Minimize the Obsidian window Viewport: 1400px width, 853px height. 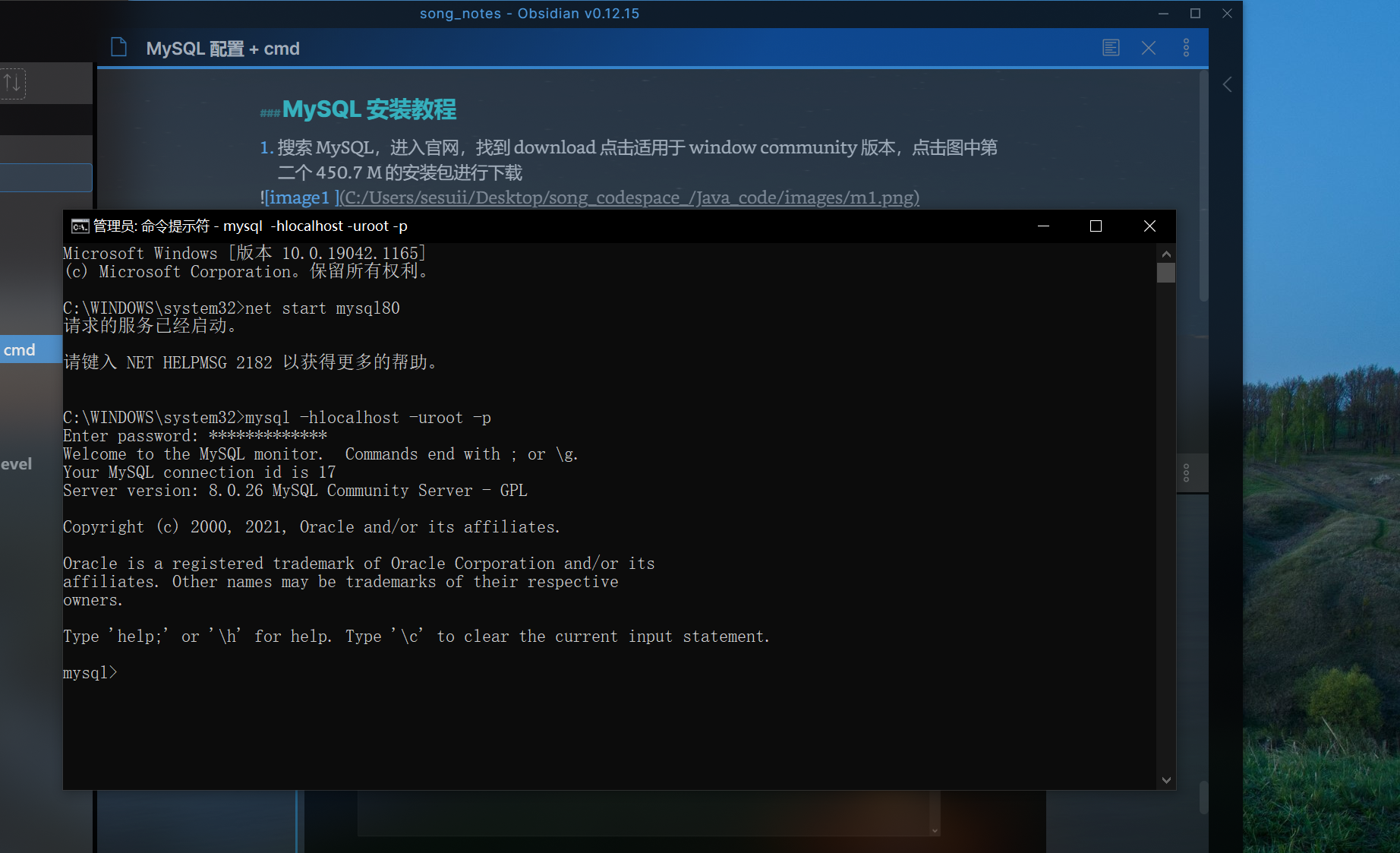tap(1163, 14)
